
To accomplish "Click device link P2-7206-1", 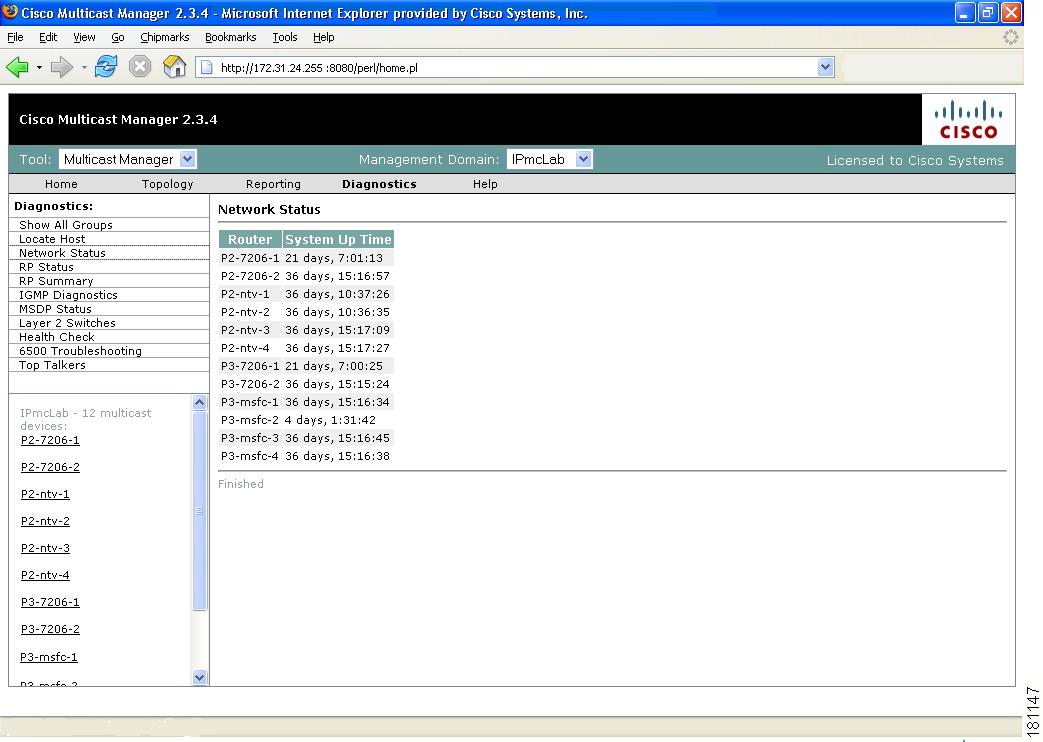I will [x=50, y=441].
